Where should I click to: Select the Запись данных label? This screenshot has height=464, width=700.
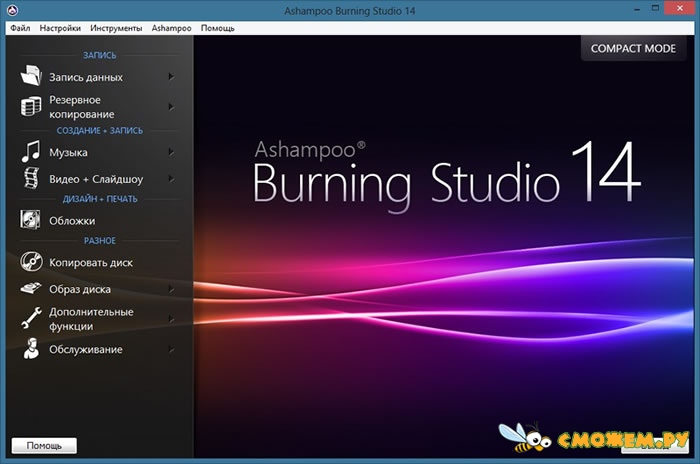pyautogui.click(x=86, y=77)
